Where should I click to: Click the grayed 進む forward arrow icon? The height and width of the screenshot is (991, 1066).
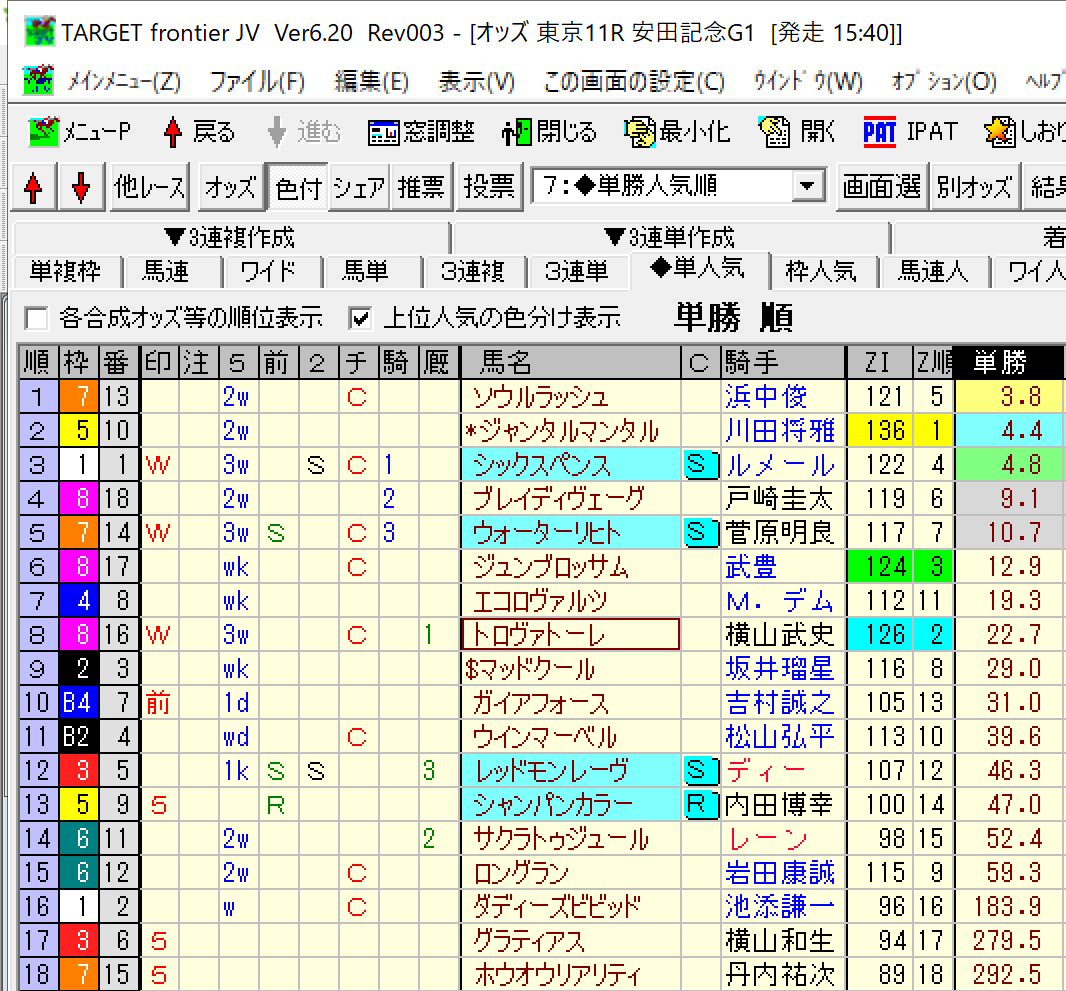277,132
